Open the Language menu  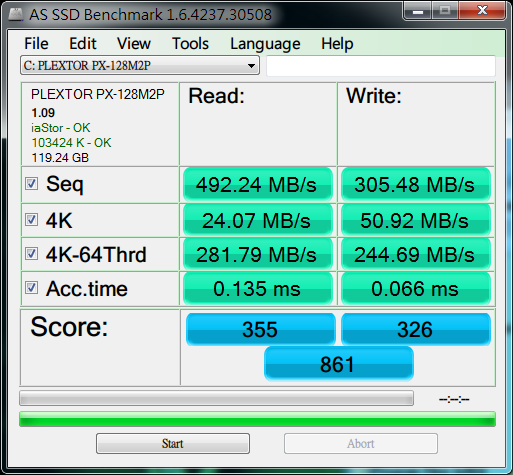tap(265, 44)
